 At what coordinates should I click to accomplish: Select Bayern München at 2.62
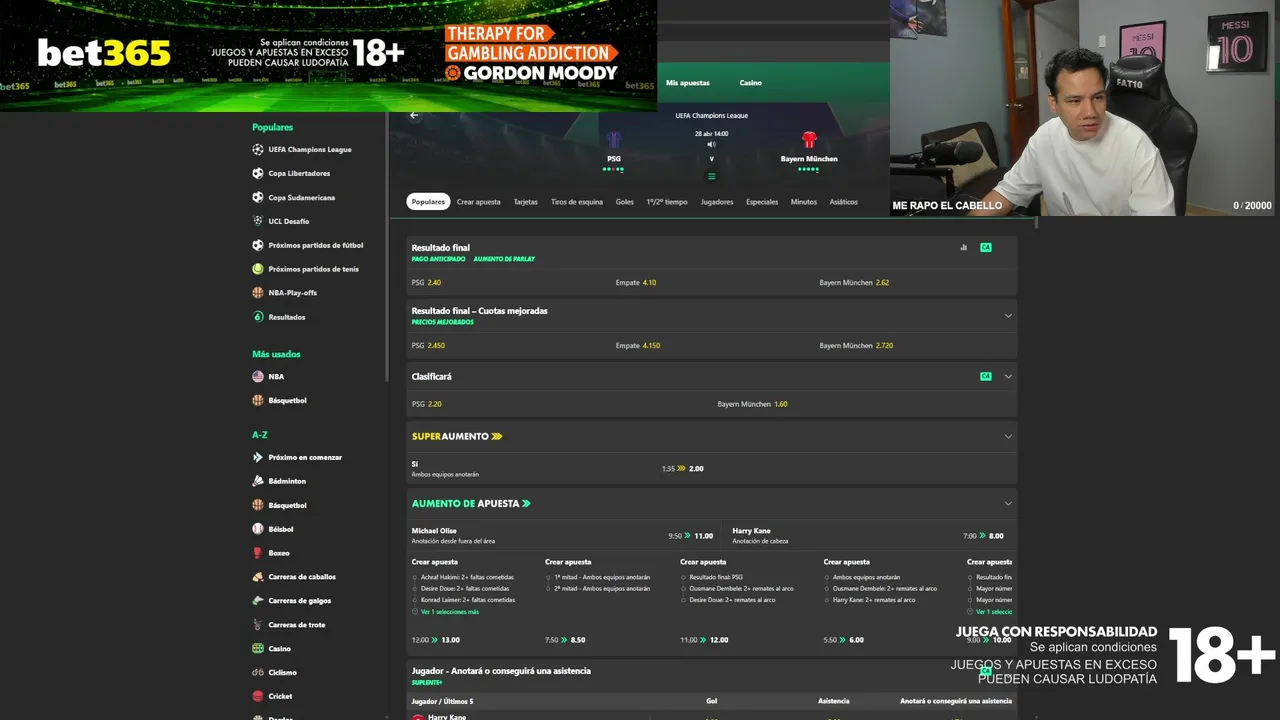point(916,283)
